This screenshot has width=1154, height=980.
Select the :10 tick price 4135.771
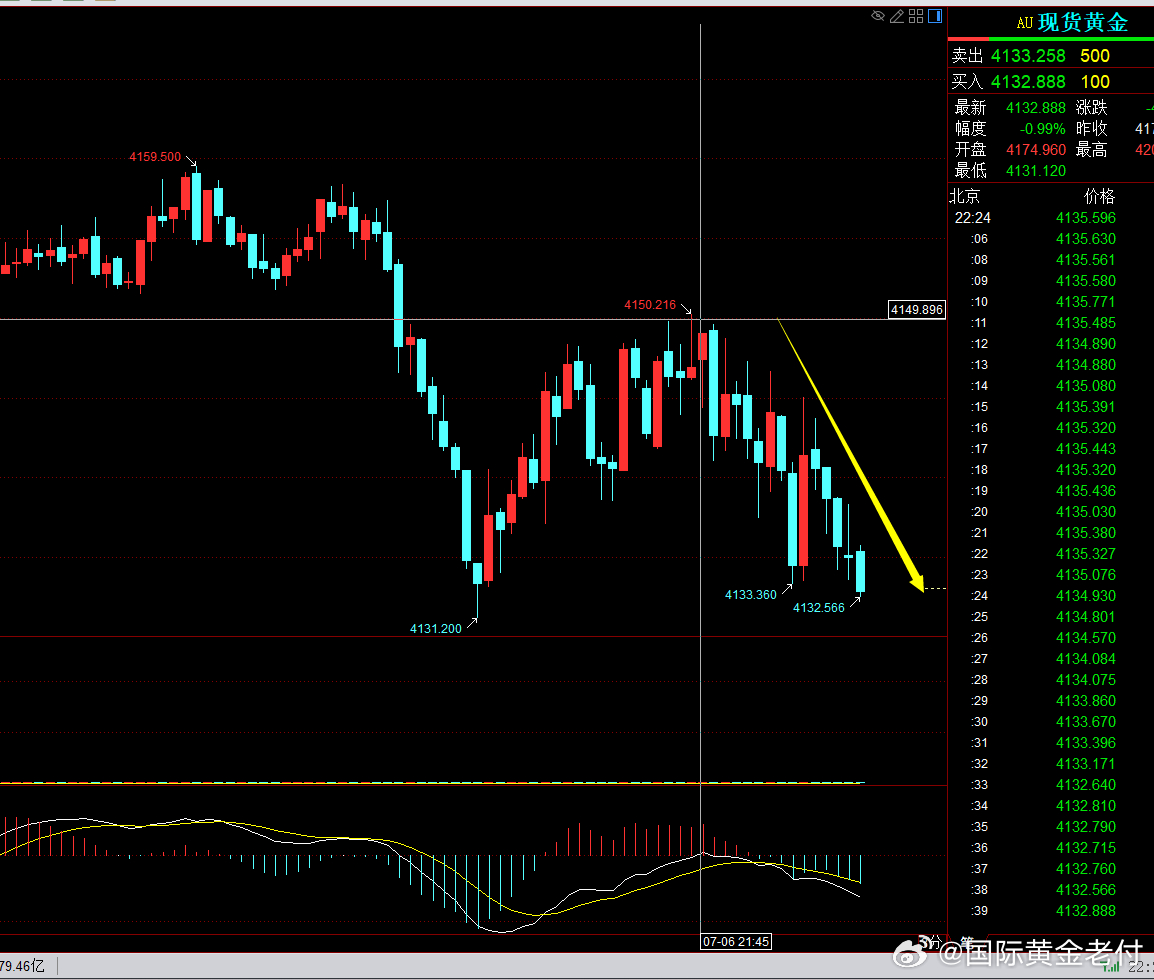pos(1086,302)
